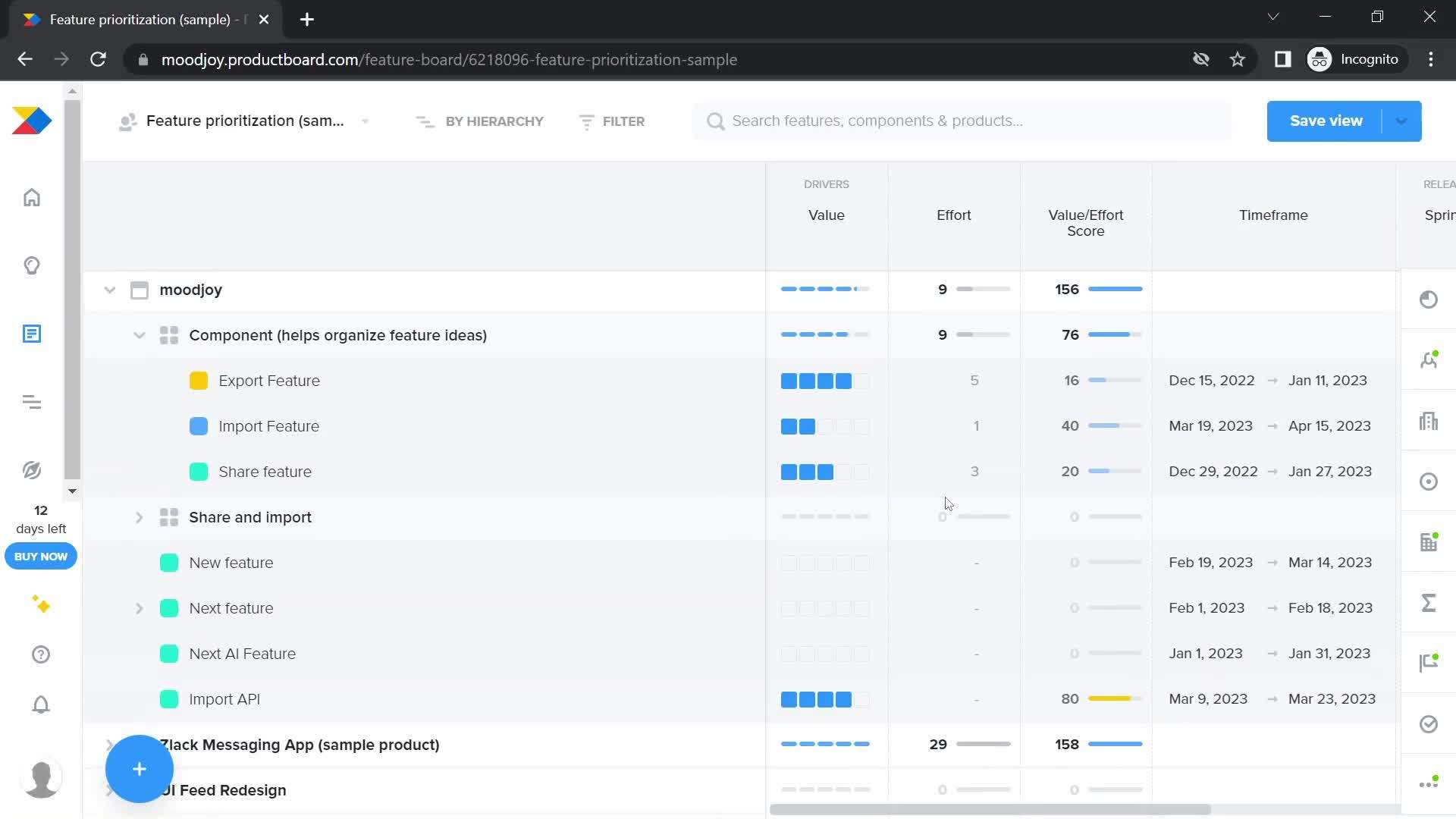Open the checkmark tasks icon in right sidebar
The image size is (1456, 819).
coord(1429,724)
